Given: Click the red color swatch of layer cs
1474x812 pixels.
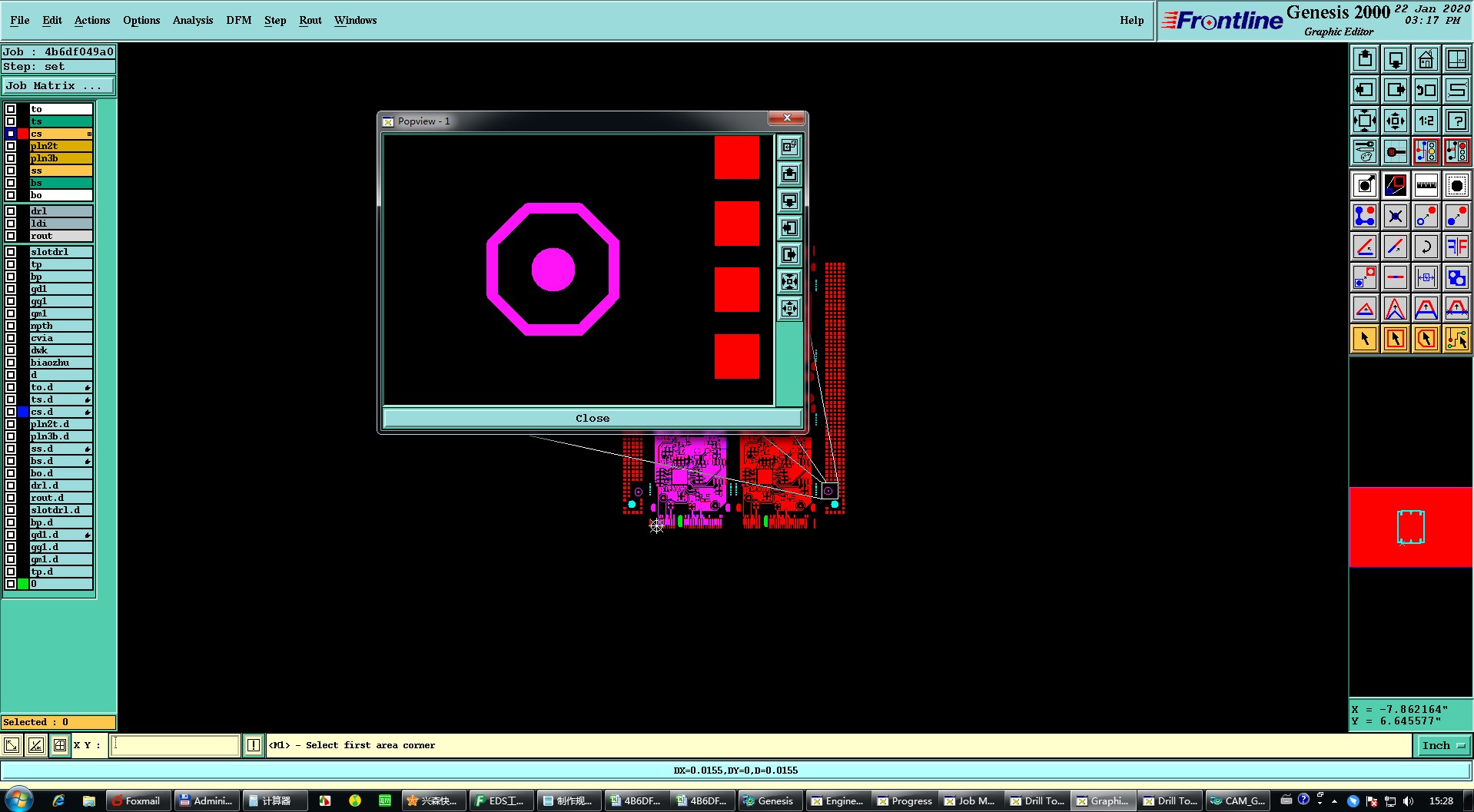Looking at the screenshot, I should click(x=23, y=134).
